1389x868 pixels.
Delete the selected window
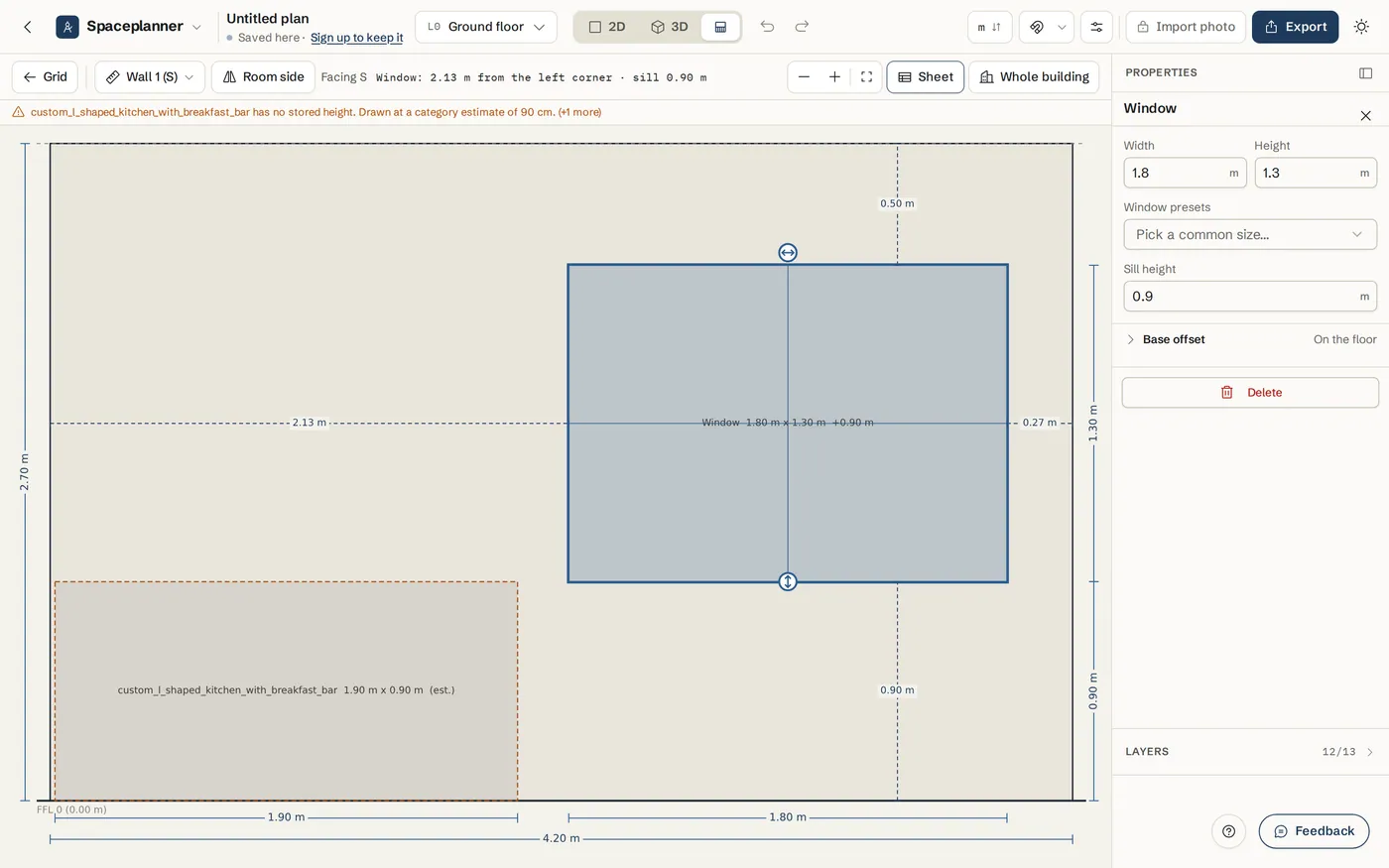pos(1250,393)
